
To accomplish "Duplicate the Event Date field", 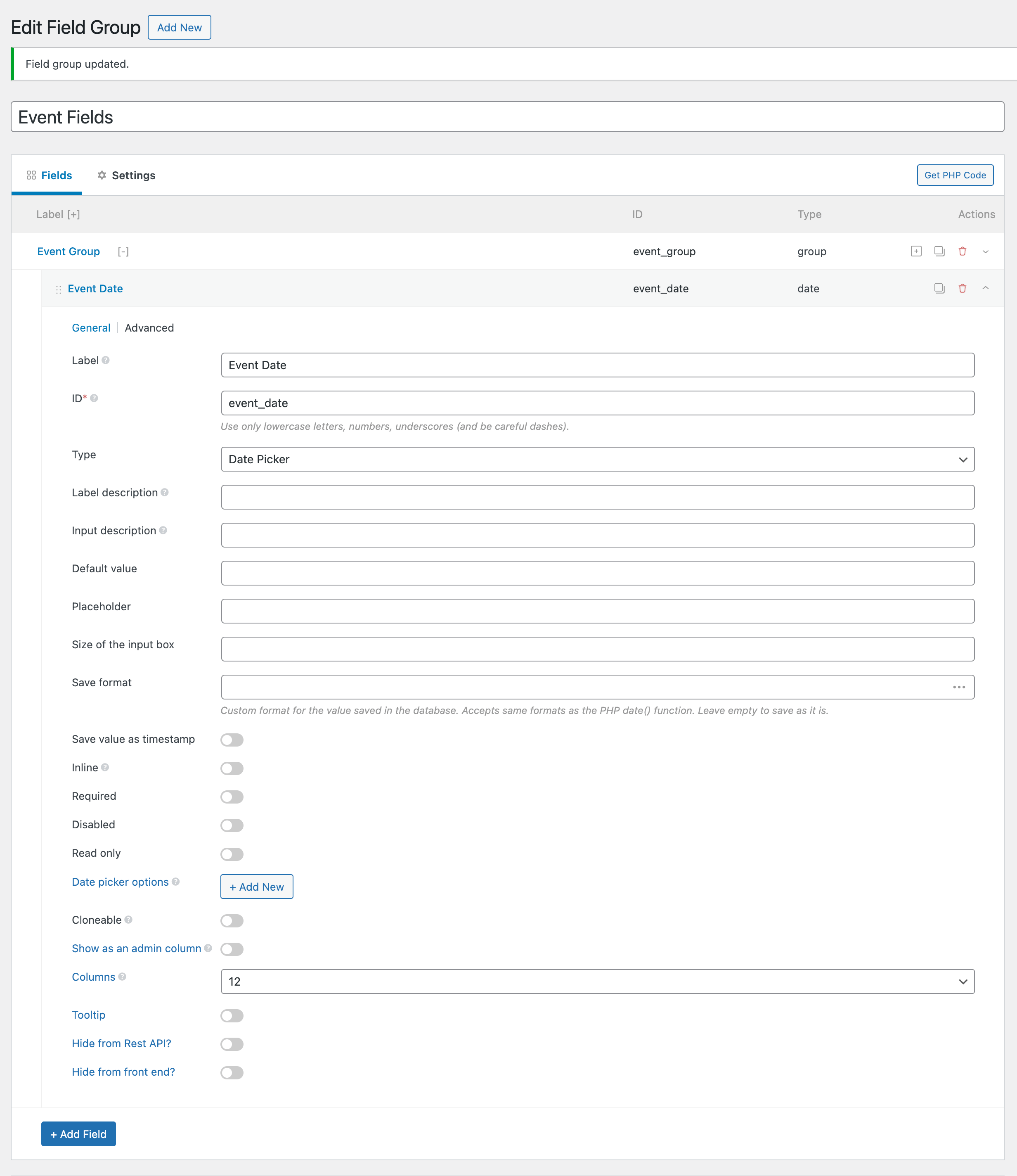I will coord(939,289).
